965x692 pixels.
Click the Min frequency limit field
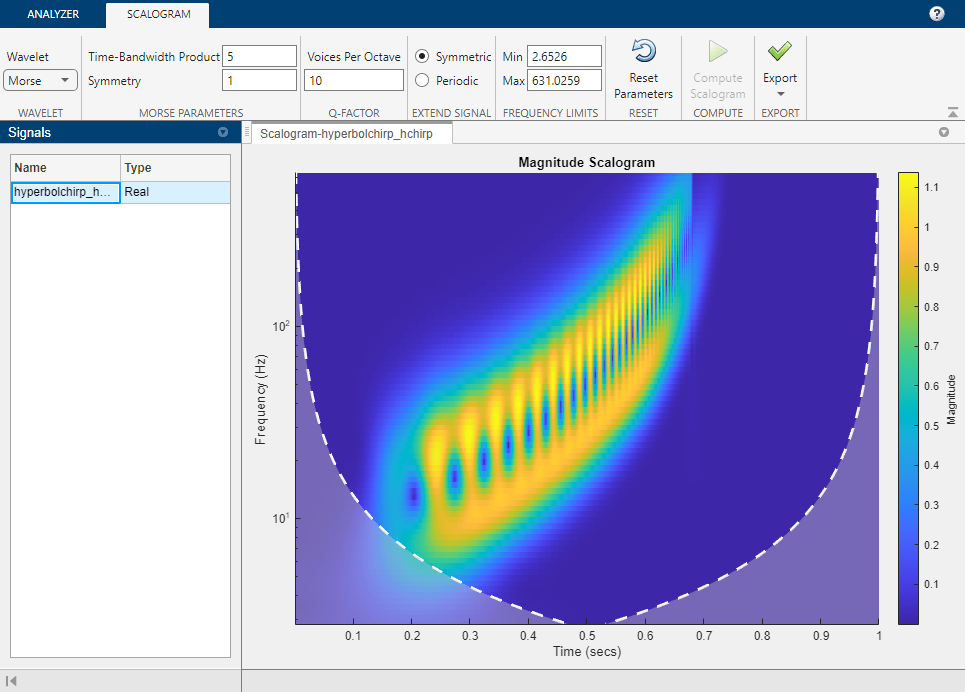[x=564, y=57]
